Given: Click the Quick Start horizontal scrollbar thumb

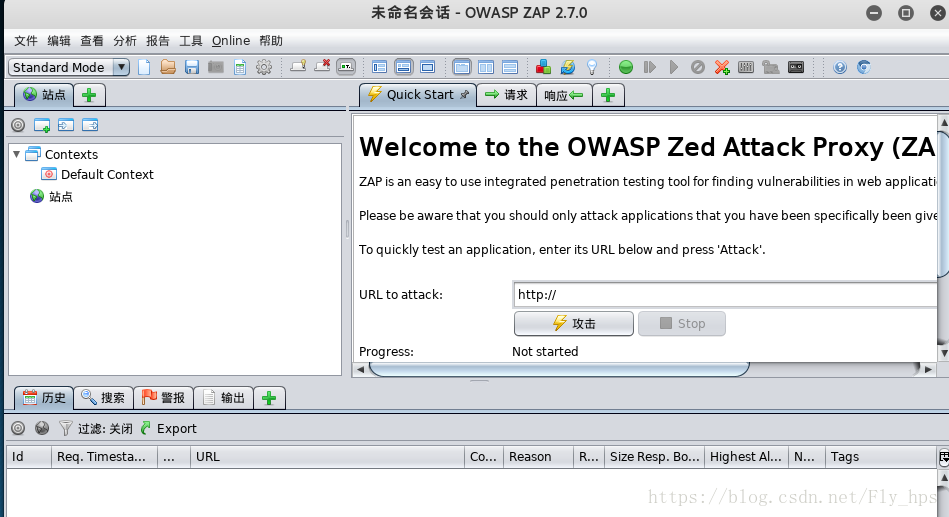Looking at the screenshot, I should (559, 369).
